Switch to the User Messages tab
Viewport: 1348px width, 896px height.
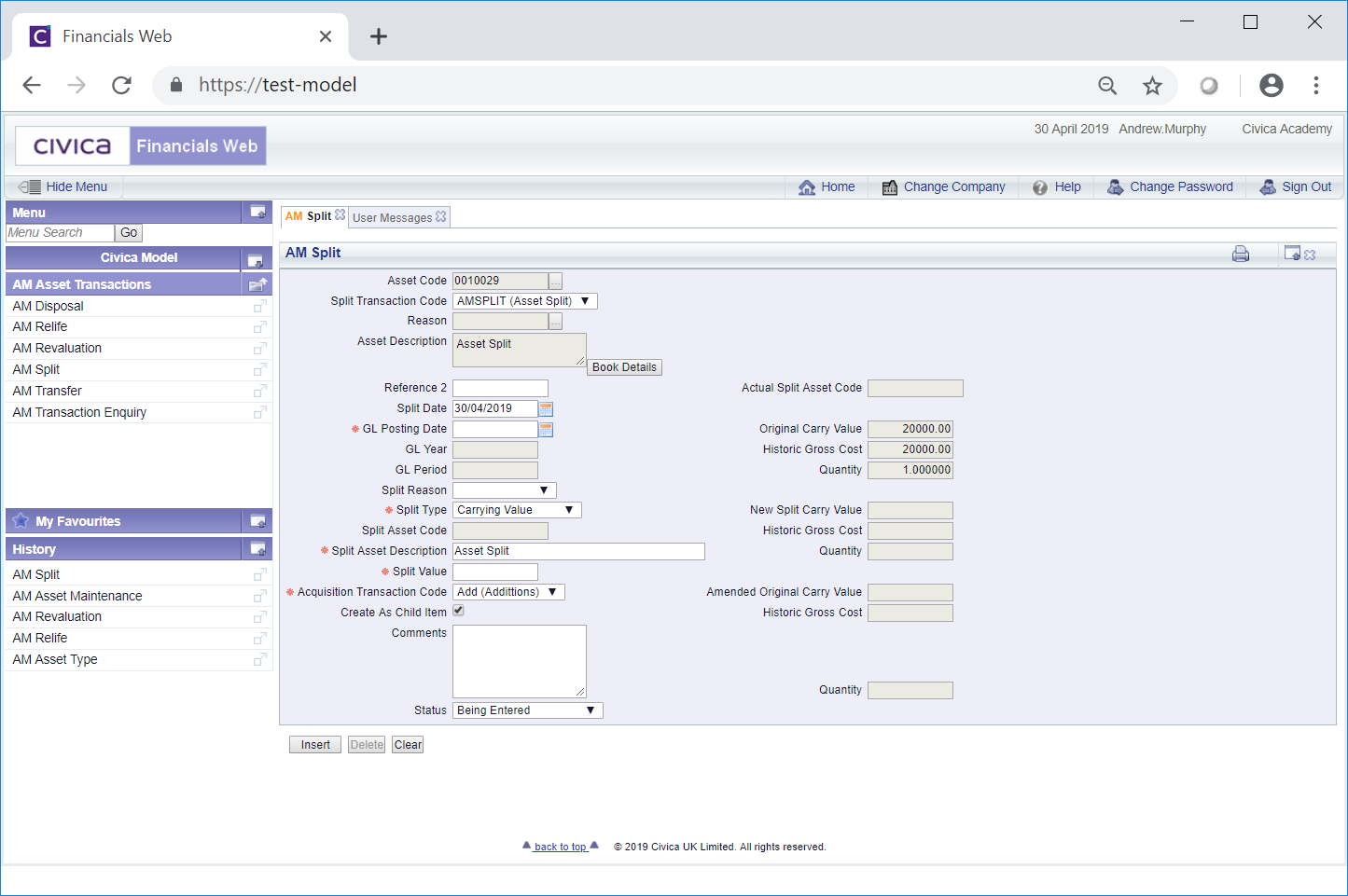[392, 218]
